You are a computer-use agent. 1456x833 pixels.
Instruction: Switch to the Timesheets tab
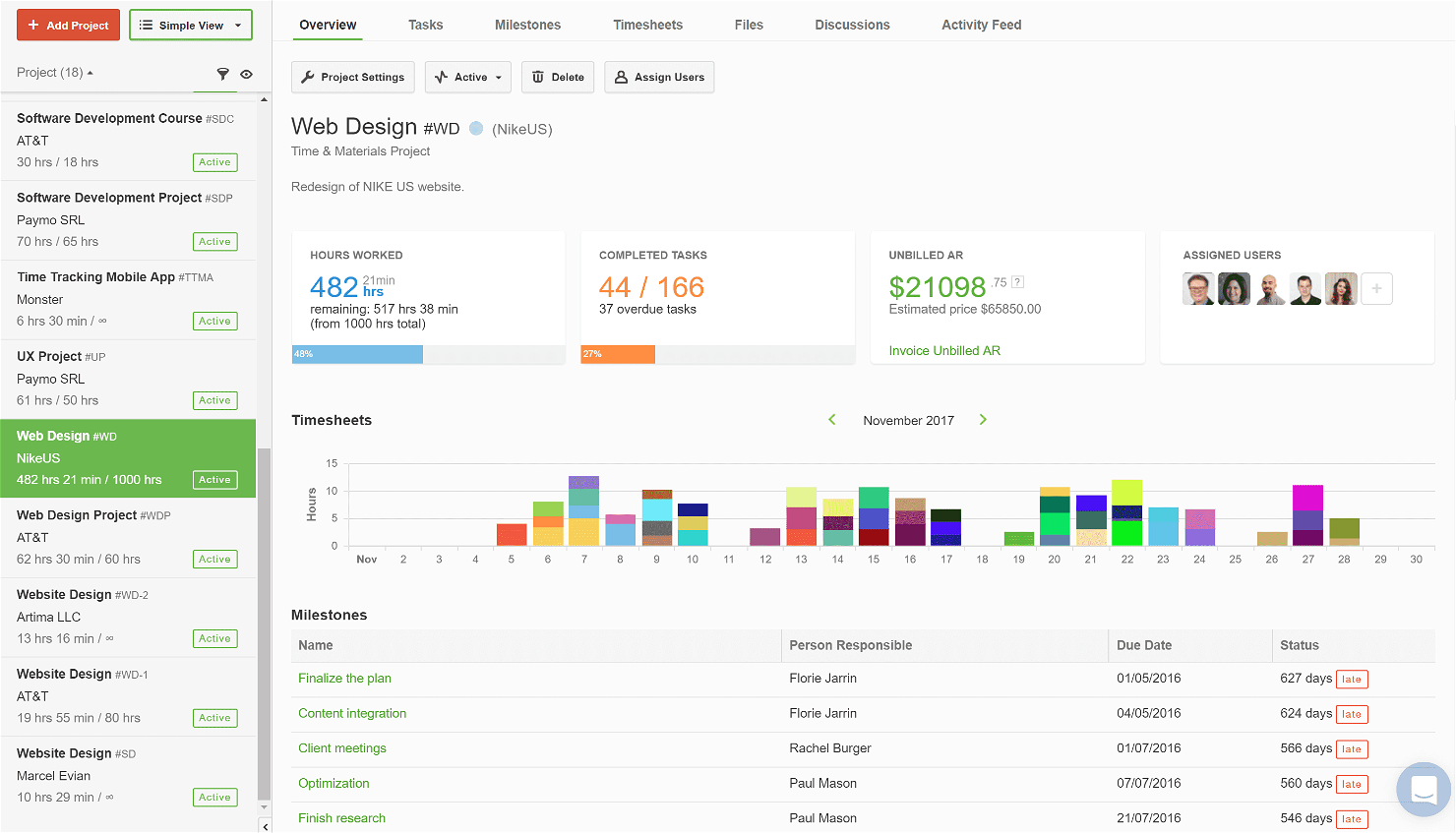[647, 25]
